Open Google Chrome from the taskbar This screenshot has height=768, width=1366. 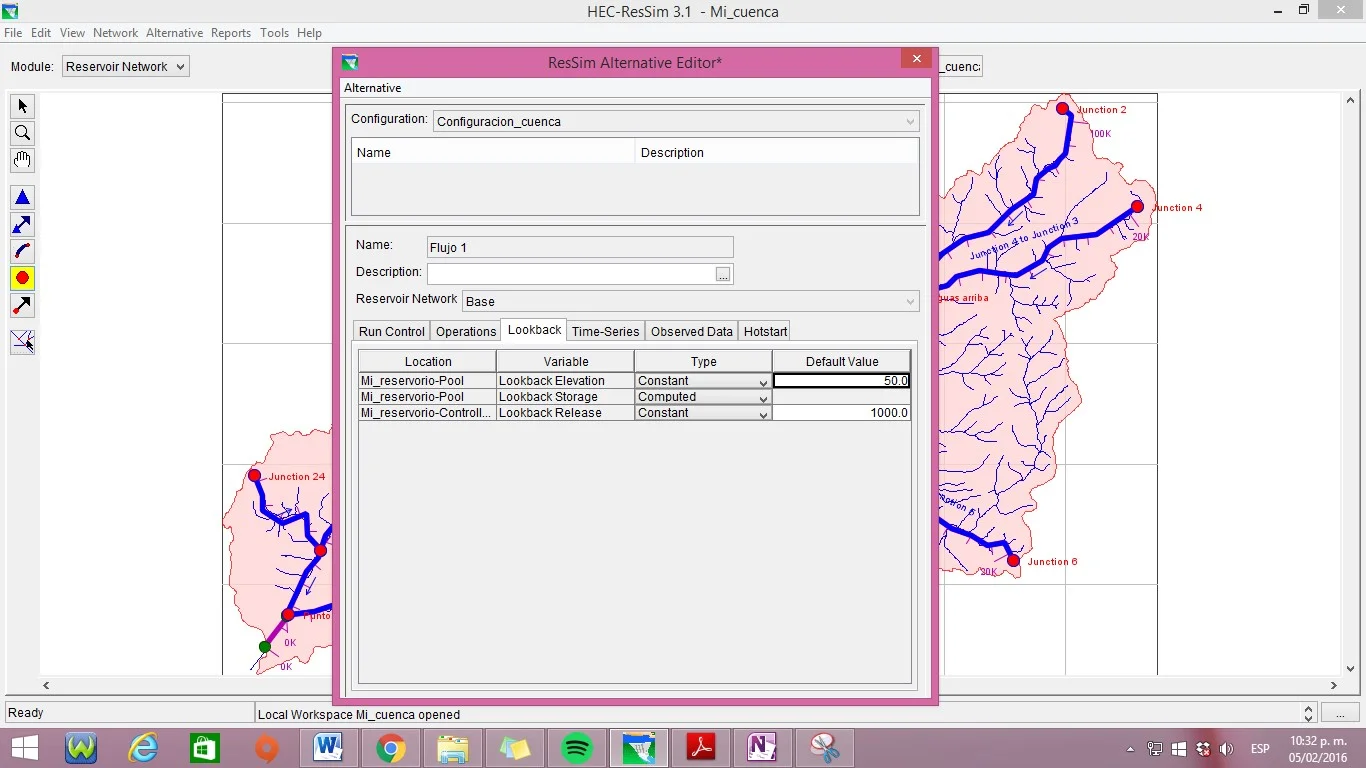(x=391, y=748)
